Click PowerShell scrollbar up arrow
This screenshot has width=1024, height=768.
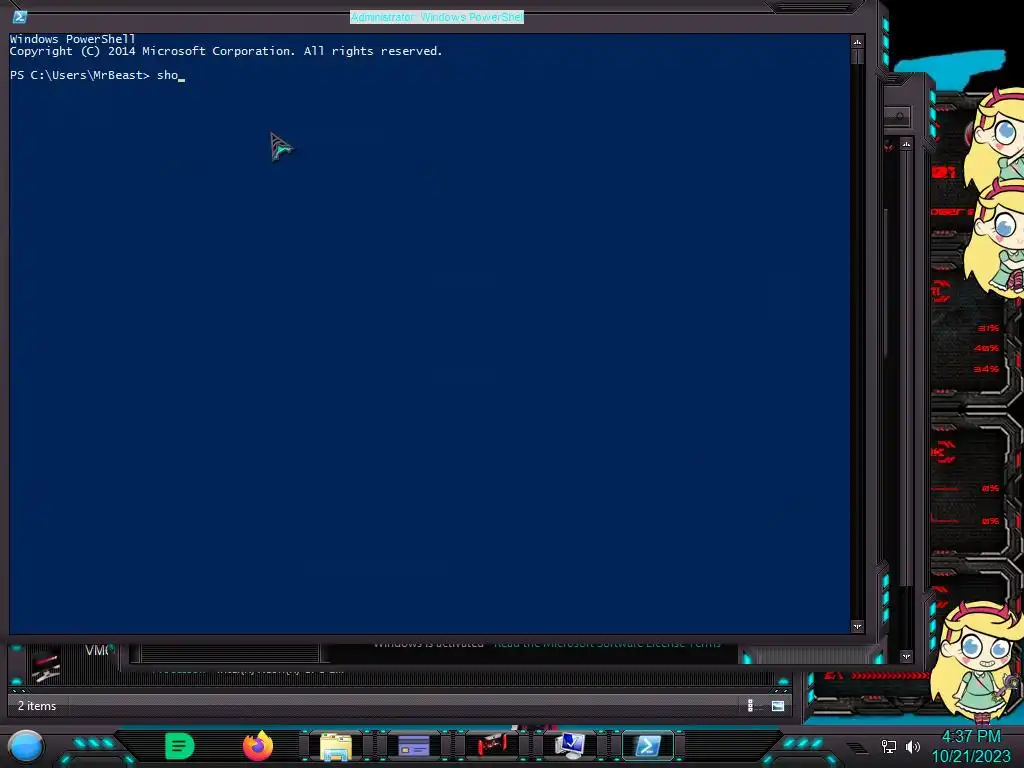coord(857,42)
